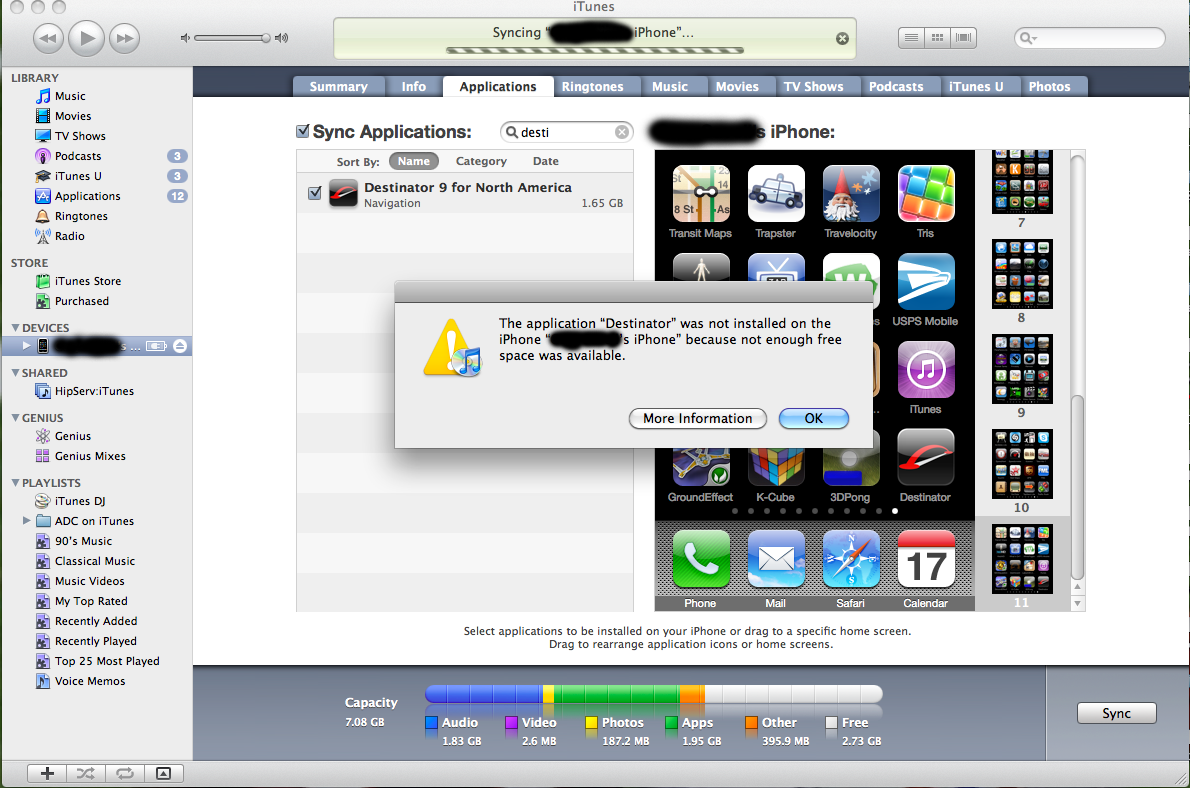Viewport: 1190px width, 788px height.
Task: Toggle shuffle at the bottom bar
Action: (86, 774)
